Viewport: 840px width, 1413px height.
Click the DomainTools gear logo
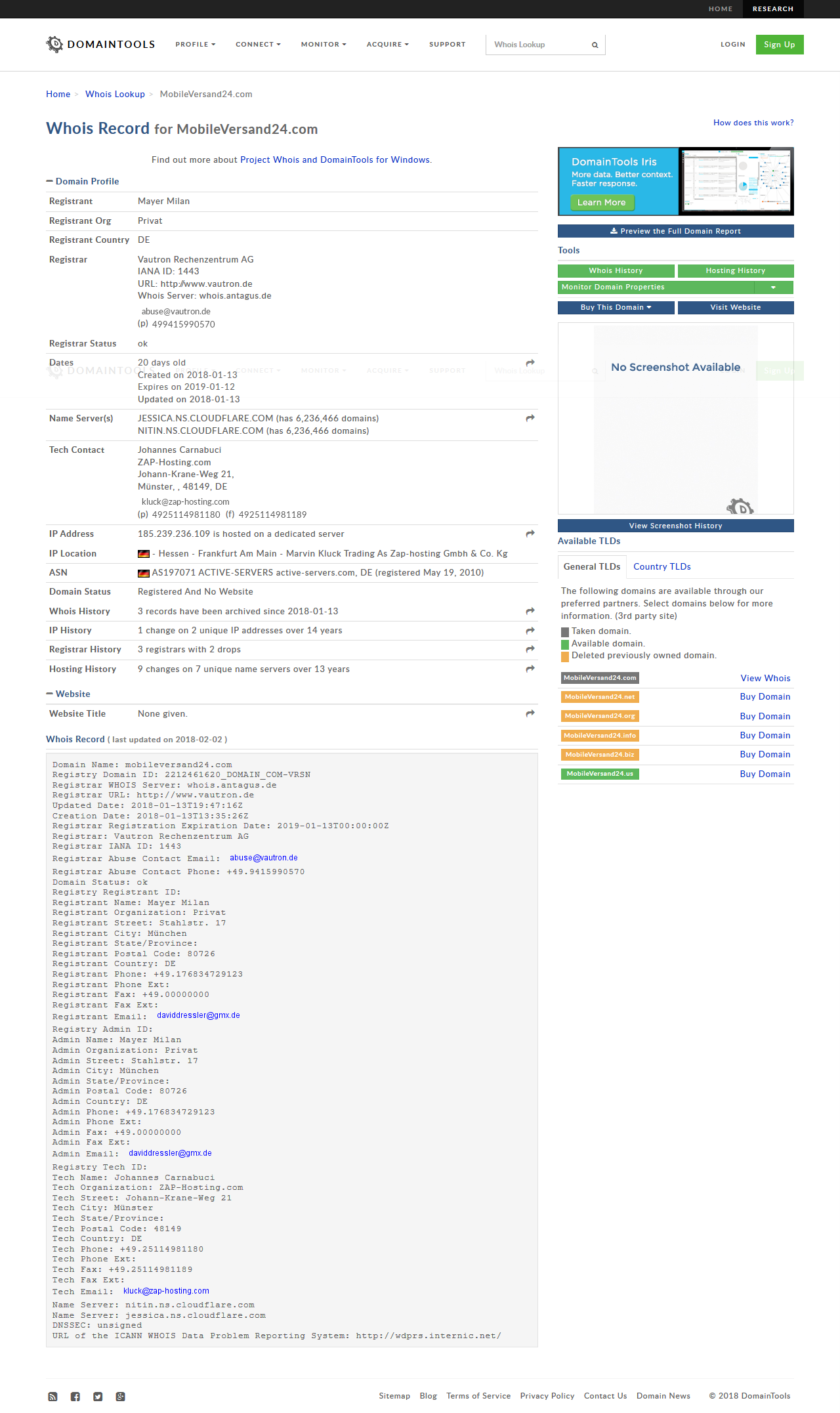coord(54,44)
